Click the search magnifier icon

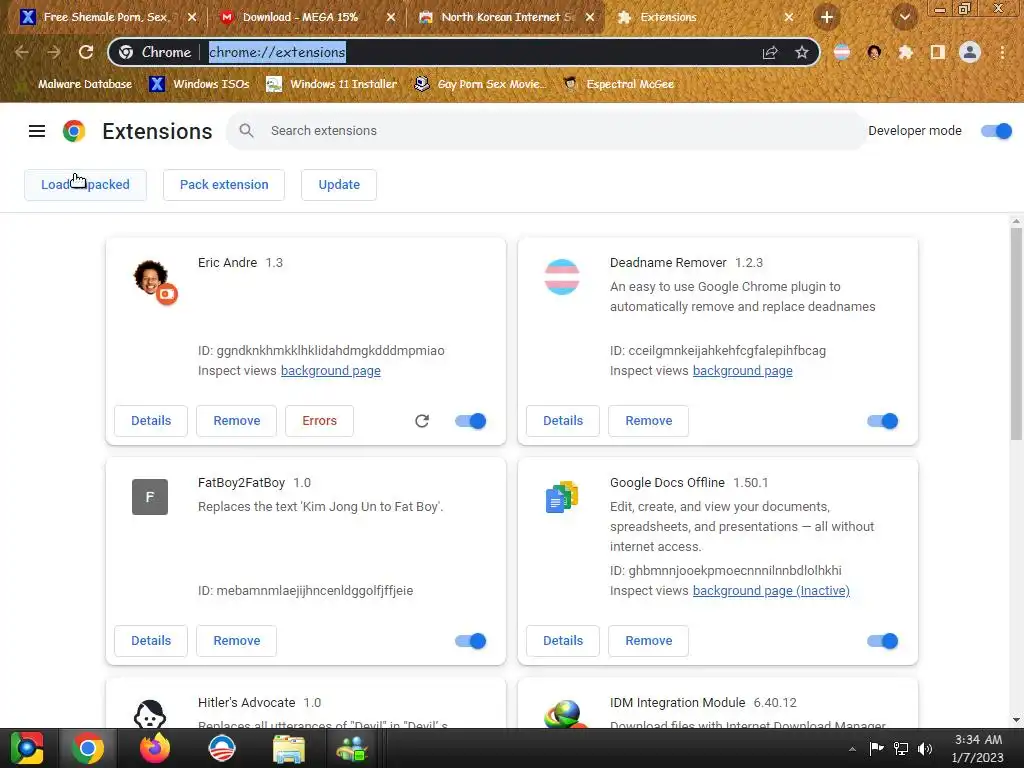(246, 131)
